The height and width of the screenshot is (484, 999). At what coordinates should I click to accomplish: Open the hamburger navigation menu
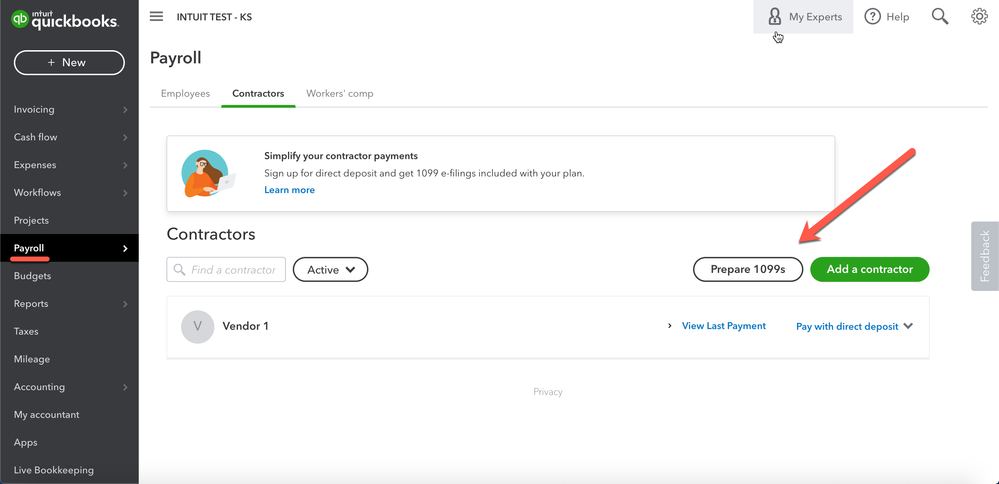coord(156,16)
